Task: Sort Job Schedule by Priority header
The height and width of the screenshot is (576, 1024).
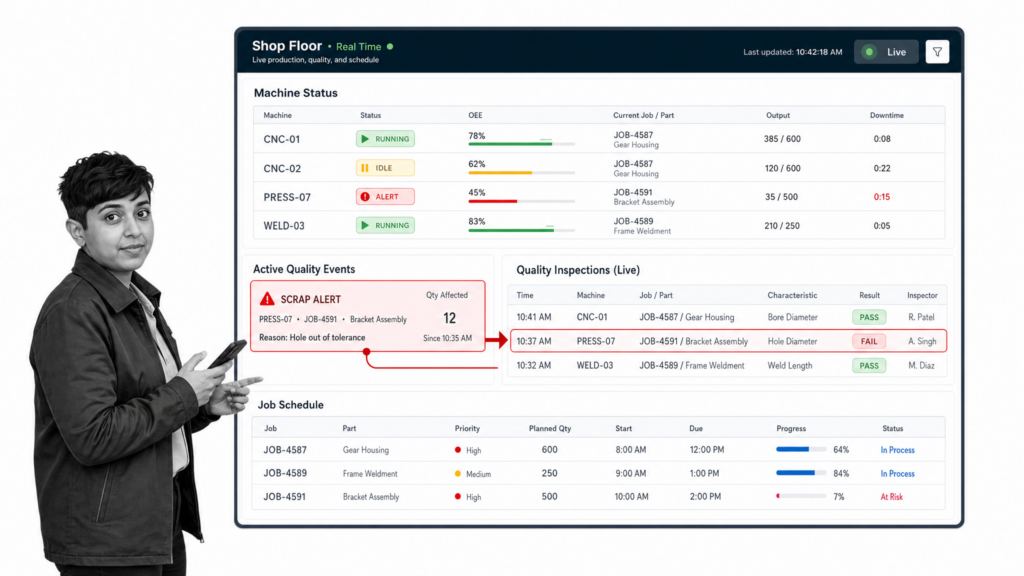Action: [468, 428]
